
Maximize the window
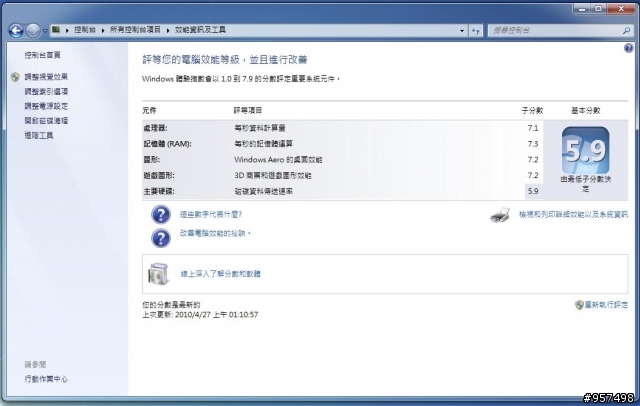tap(599, 9)
